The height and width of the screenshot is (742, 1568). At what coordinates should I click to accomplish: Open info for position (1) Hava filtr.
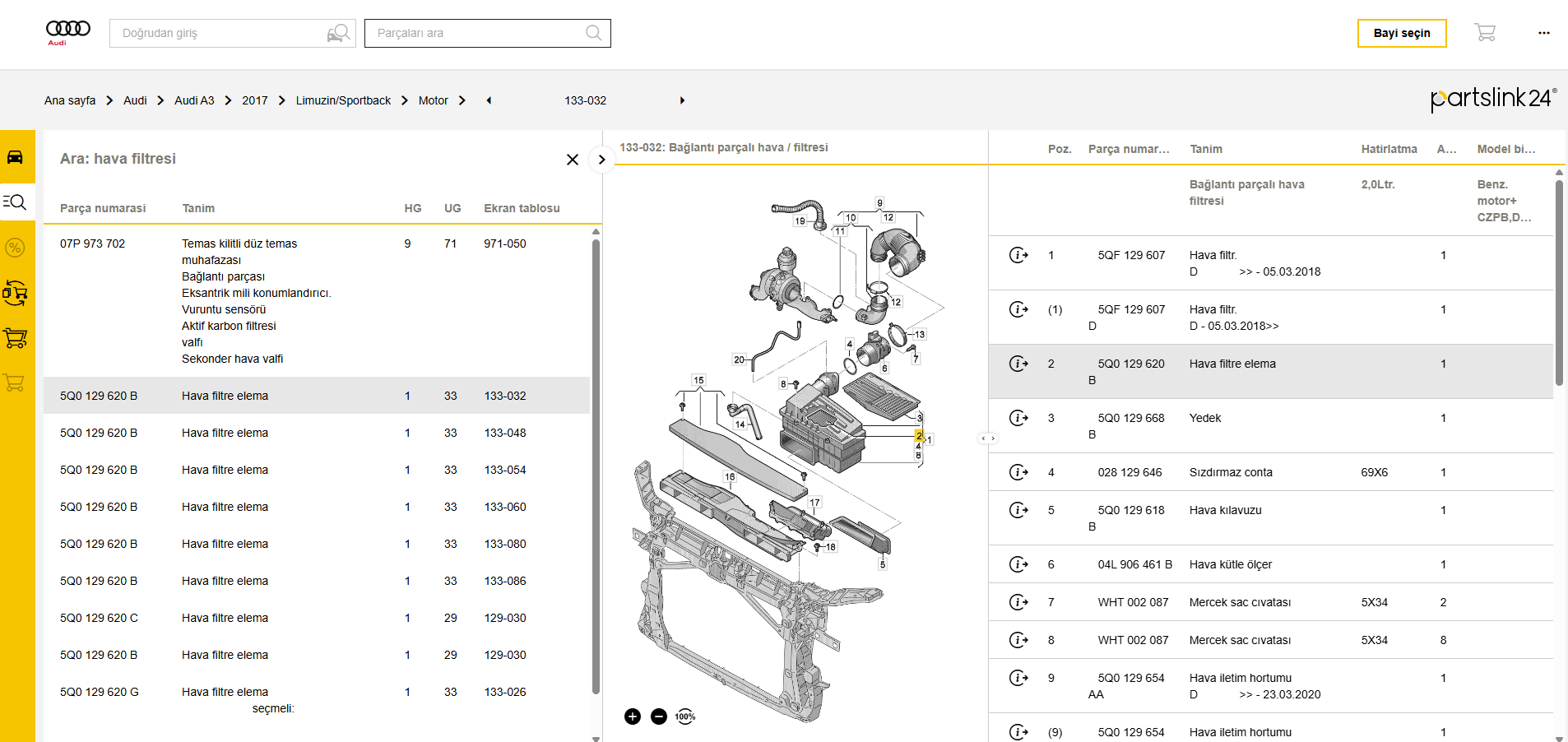point(1018,309)
